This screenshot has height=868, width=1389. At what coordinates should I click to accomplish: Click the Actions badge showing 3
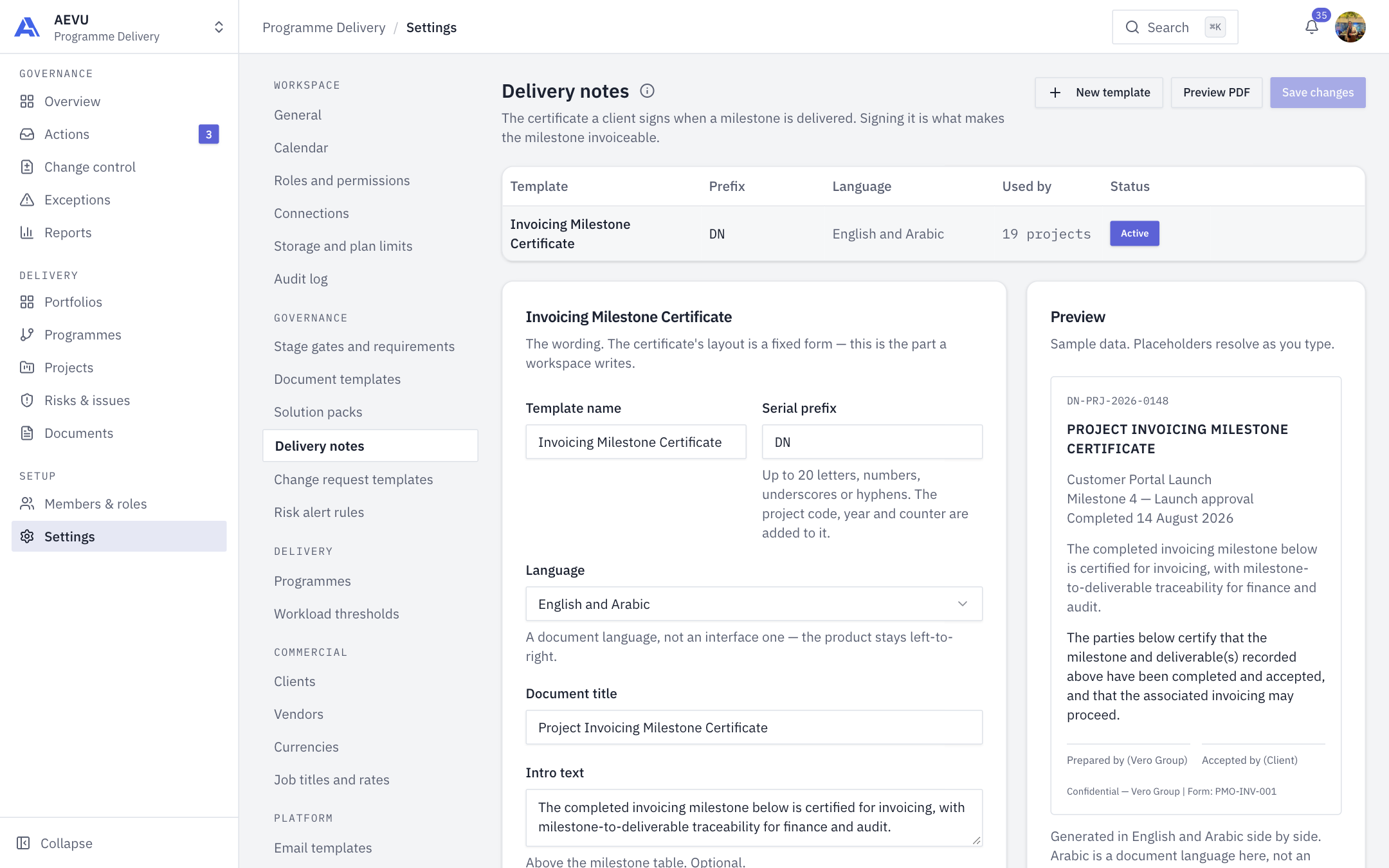point(209,134)
